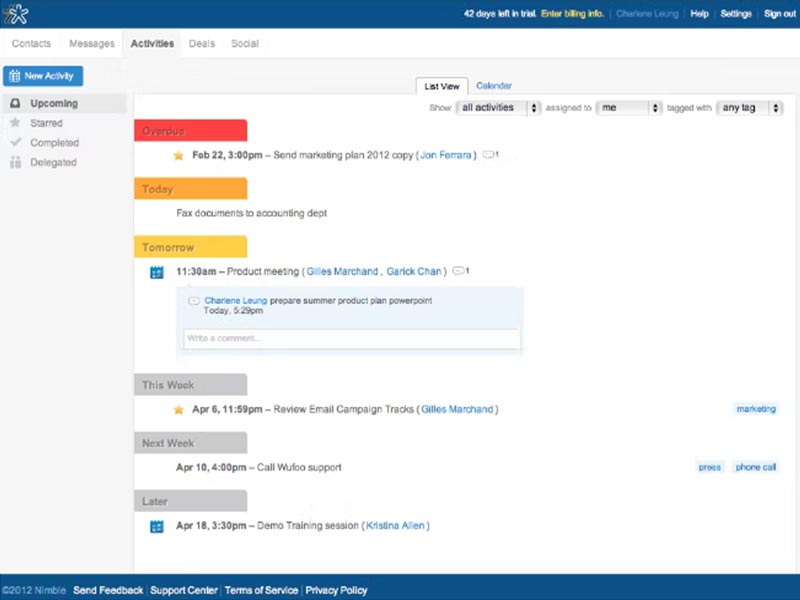The image size is (800, 600).
Task: Create a New Activity
Action: pos(43,76)
